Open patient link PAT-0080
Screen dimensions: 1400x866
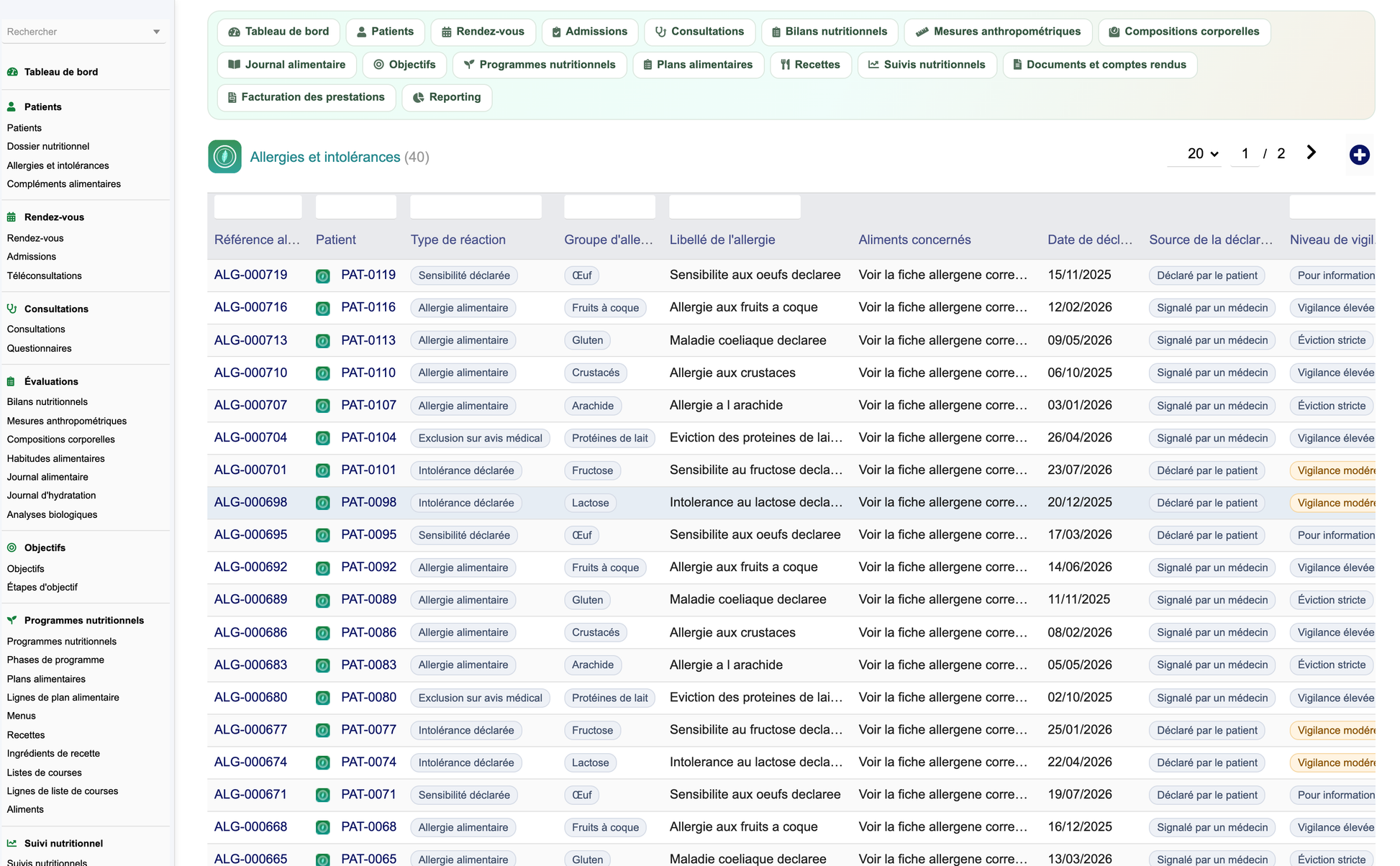coord(368,697)
